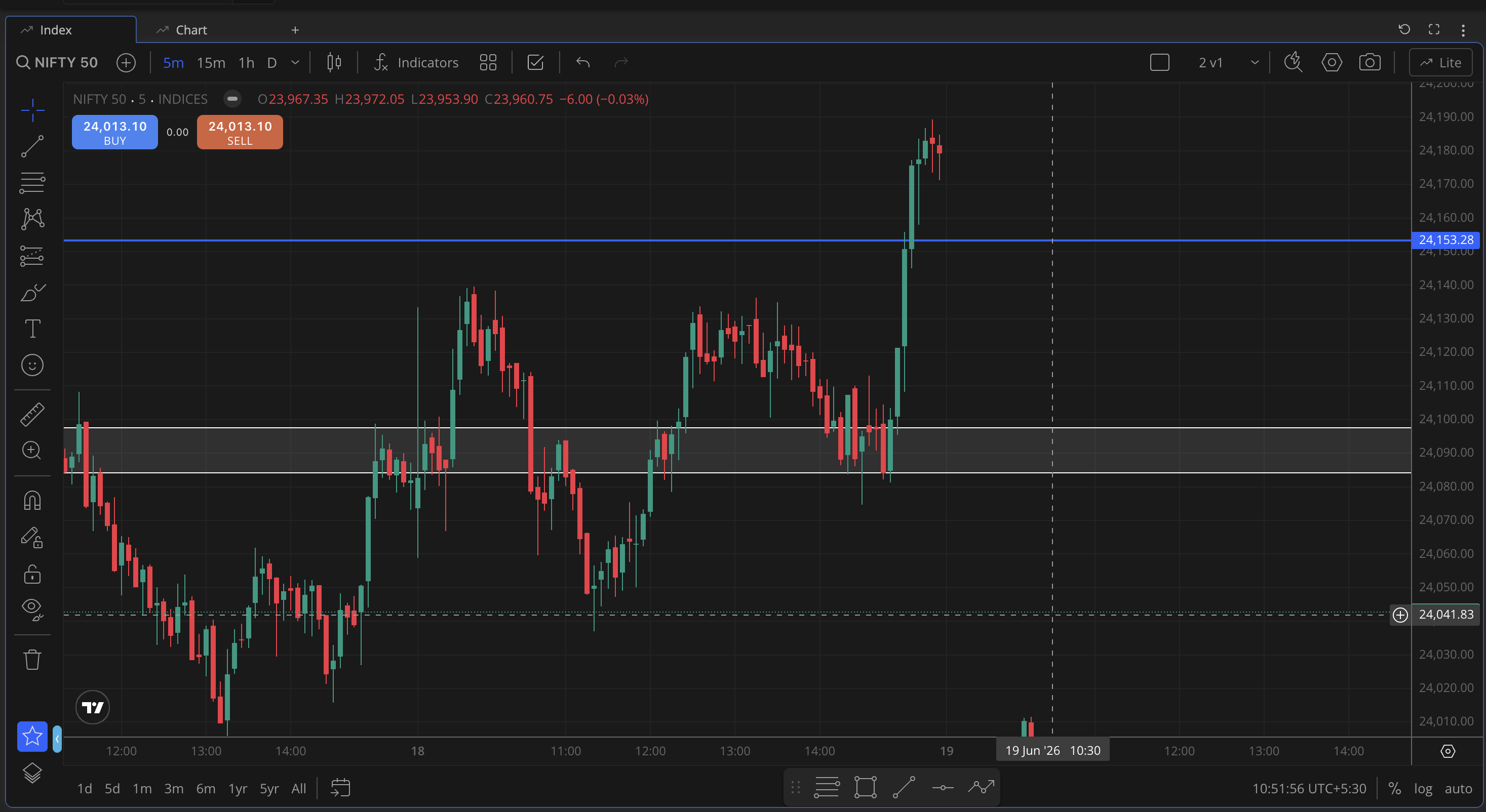Screen dimensions: 1486x812
Task: Select the ruler measure tool
Action: click(x=32, y=414)
